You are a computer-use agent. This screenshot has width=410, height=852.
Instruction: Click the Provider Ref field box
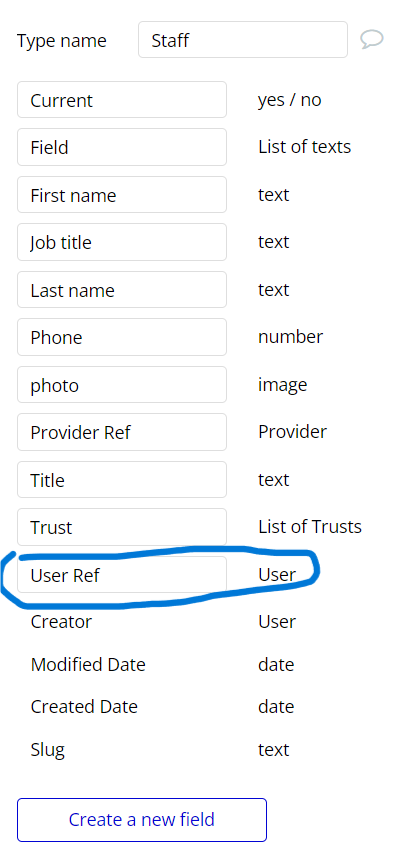pos(122,432)
